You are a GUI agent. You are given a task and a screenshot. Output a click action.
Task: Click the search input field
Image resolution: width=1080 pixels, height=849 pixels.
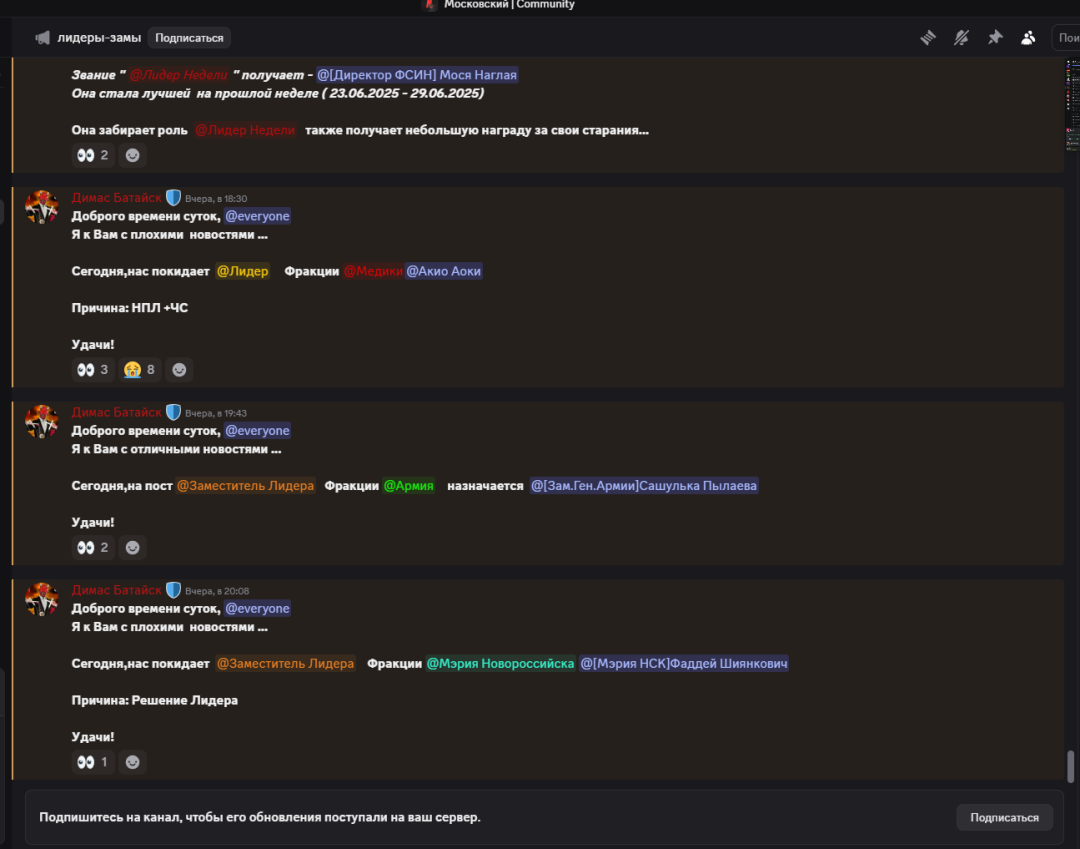click(x=1066, y=38)
